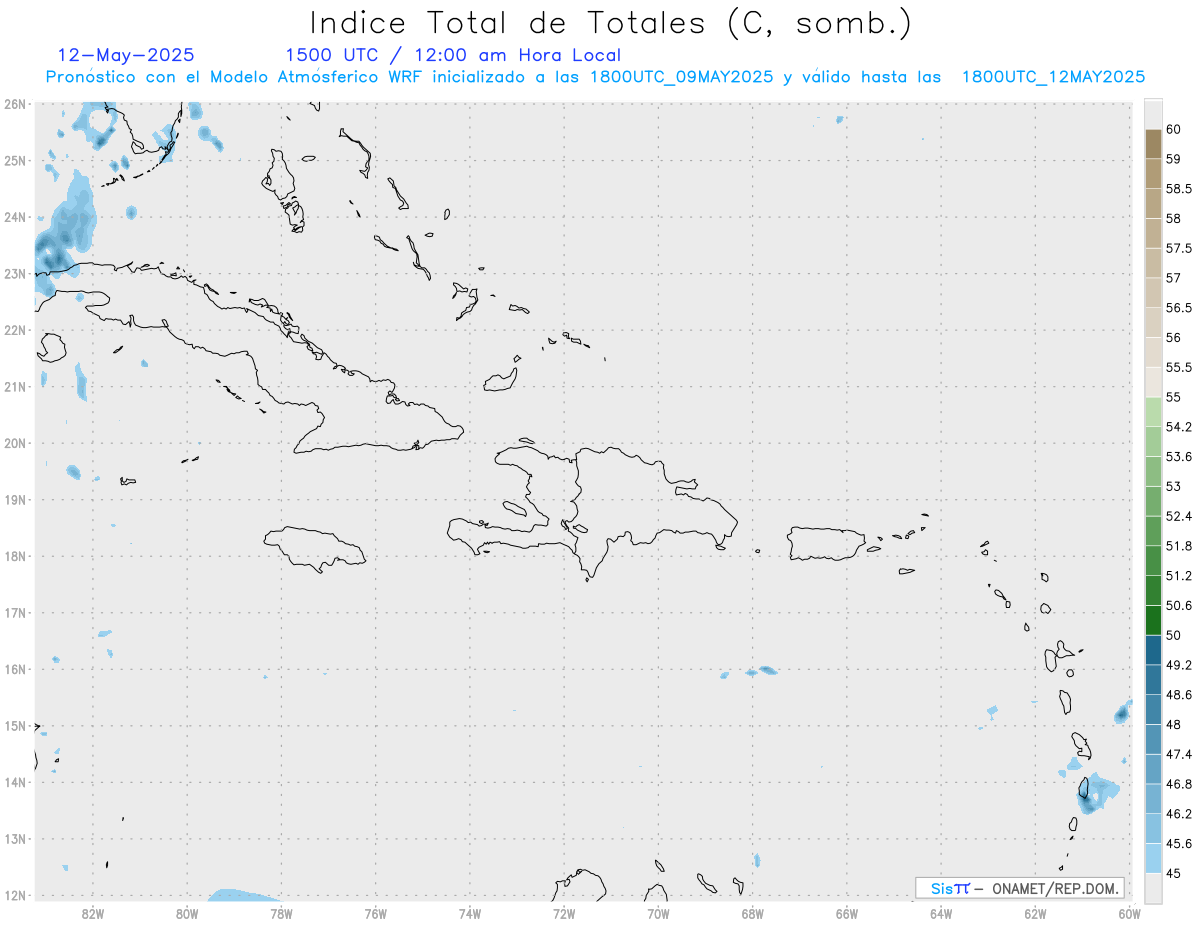Click the 70W longitude axis label
This screenshot has width=1200, height=927.
click(658, 913)
